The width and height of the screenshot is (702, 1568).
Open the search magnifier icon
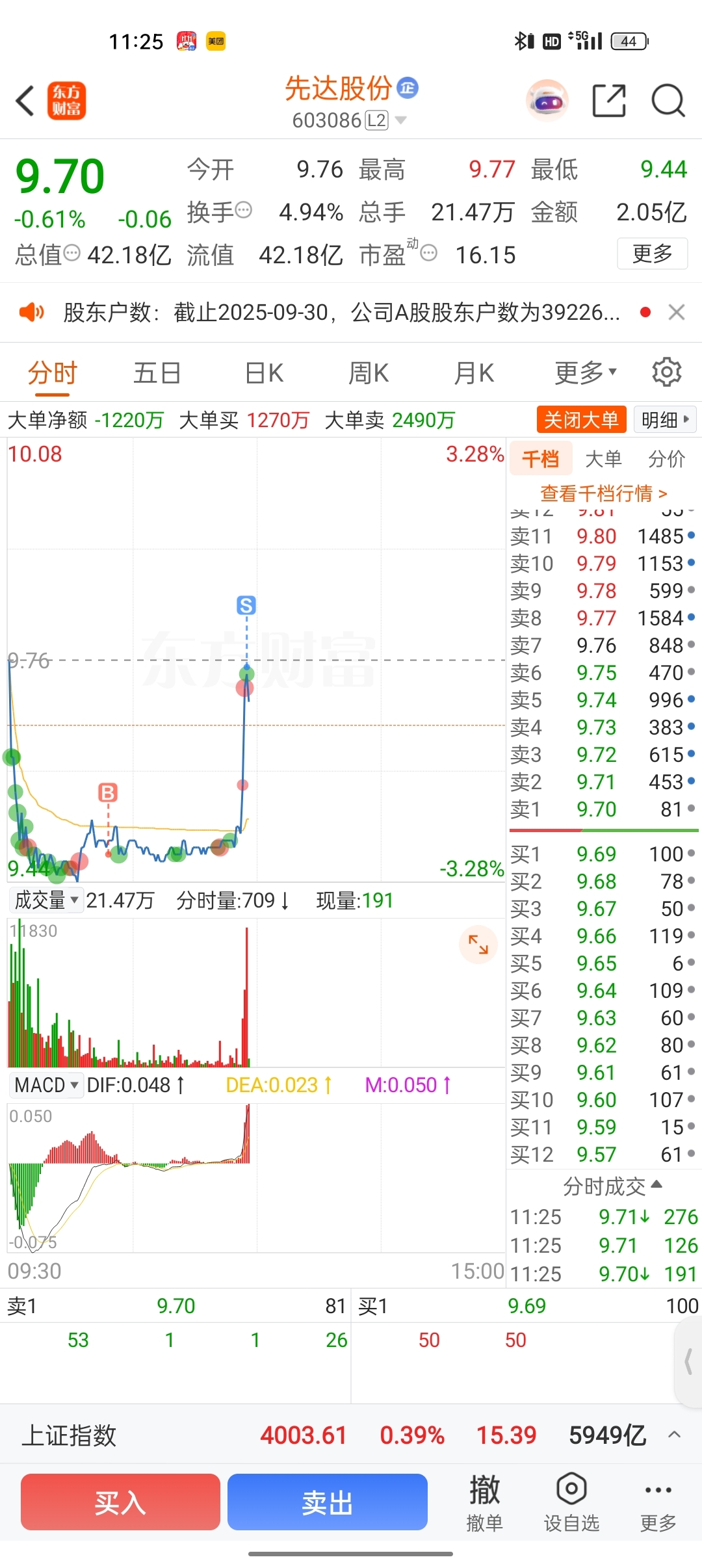click(668, 101)
